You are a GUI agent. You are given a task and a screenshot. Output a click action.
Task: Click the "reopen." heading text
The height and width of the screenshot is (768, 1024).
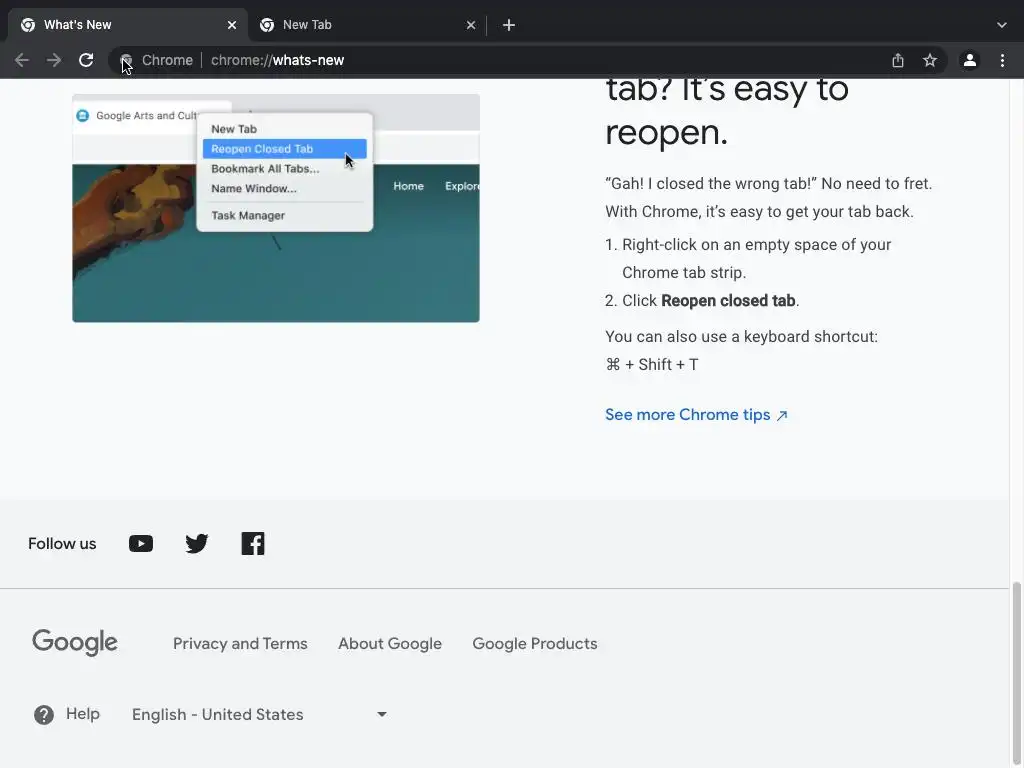[x=666, y=133]
